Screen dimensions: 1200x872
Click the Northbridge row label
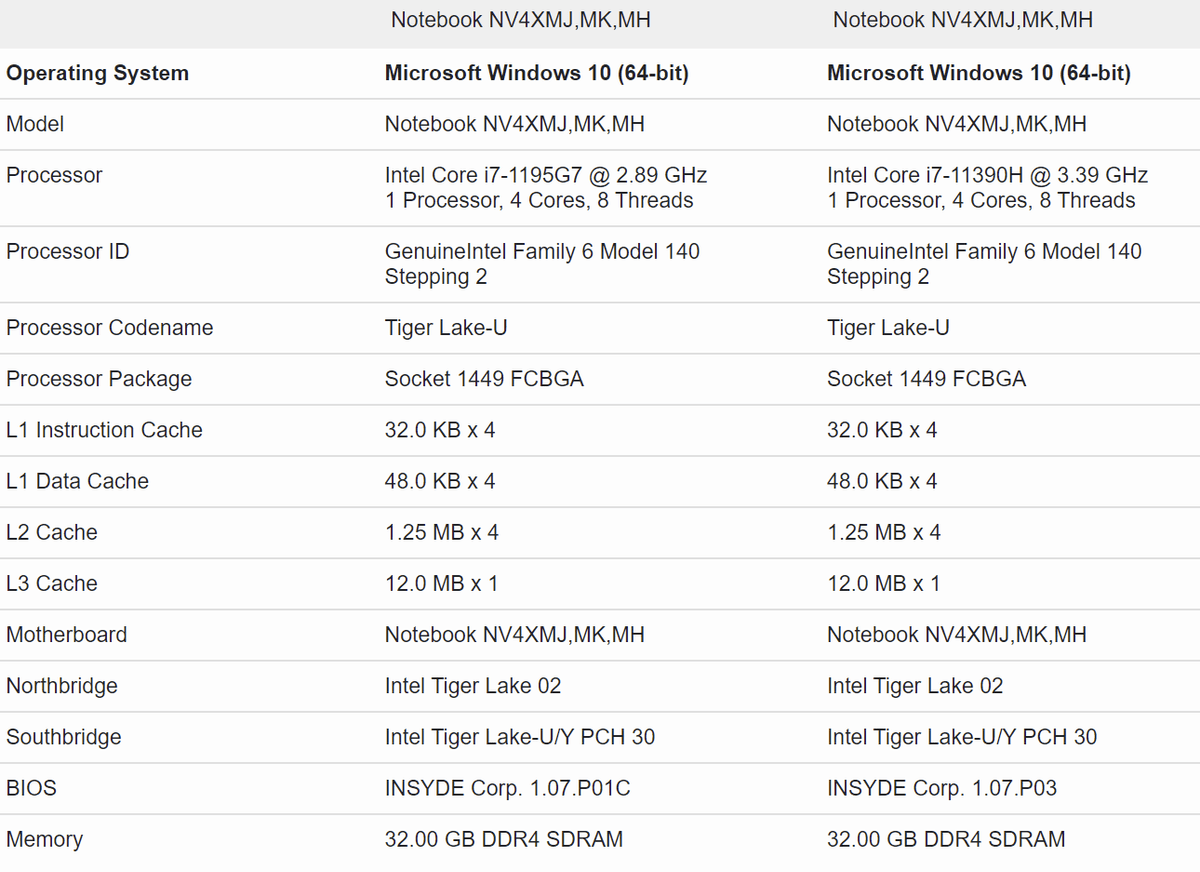(x=62, y=686)
